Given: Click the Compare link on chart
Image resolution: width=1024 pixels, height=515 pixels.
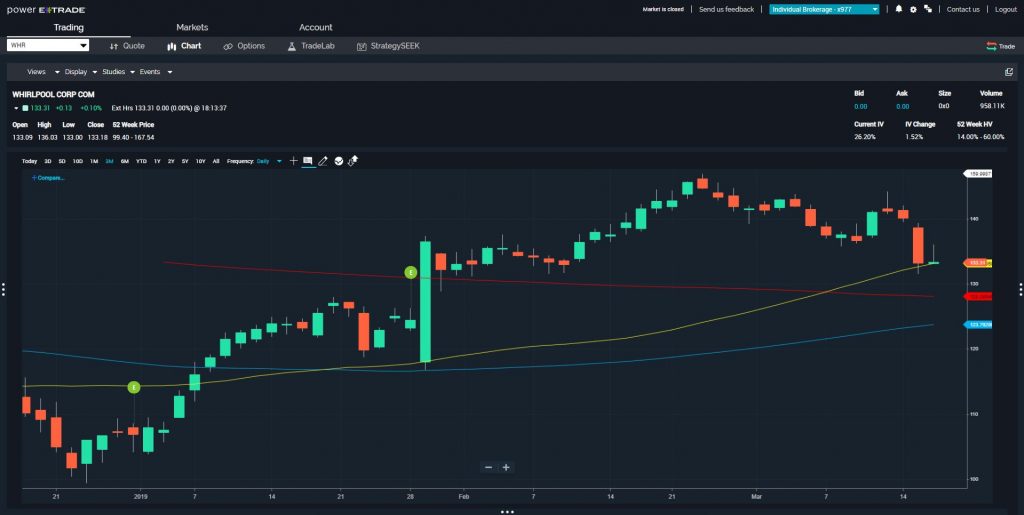Looking at the screenshot, I should point(48,178).
